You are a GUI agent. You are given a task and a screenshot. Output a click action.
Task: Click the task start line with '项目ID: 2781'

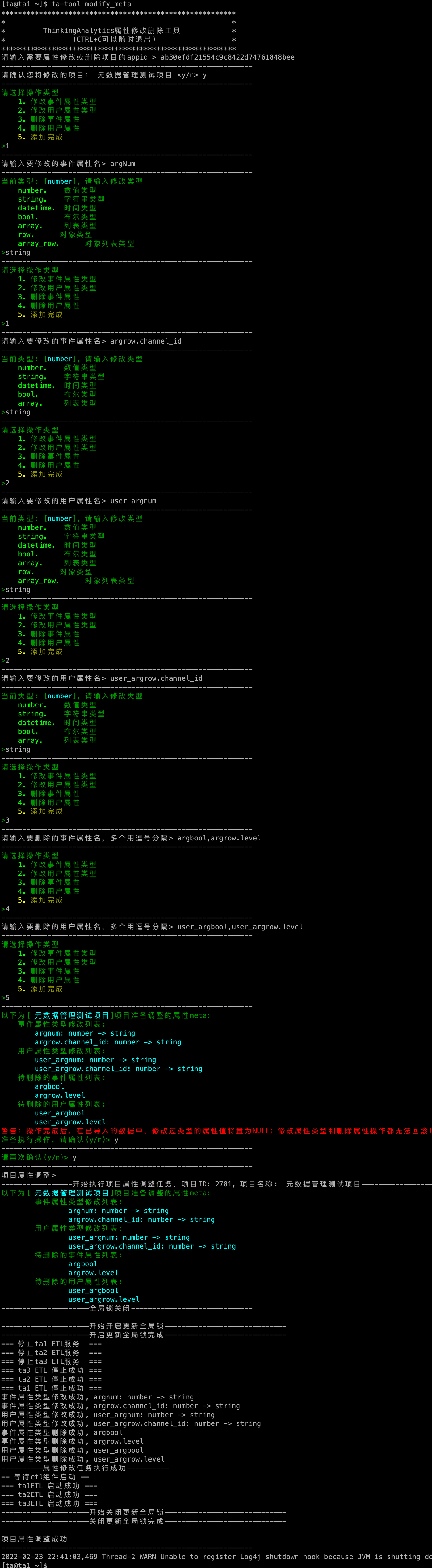point(216,1185)
